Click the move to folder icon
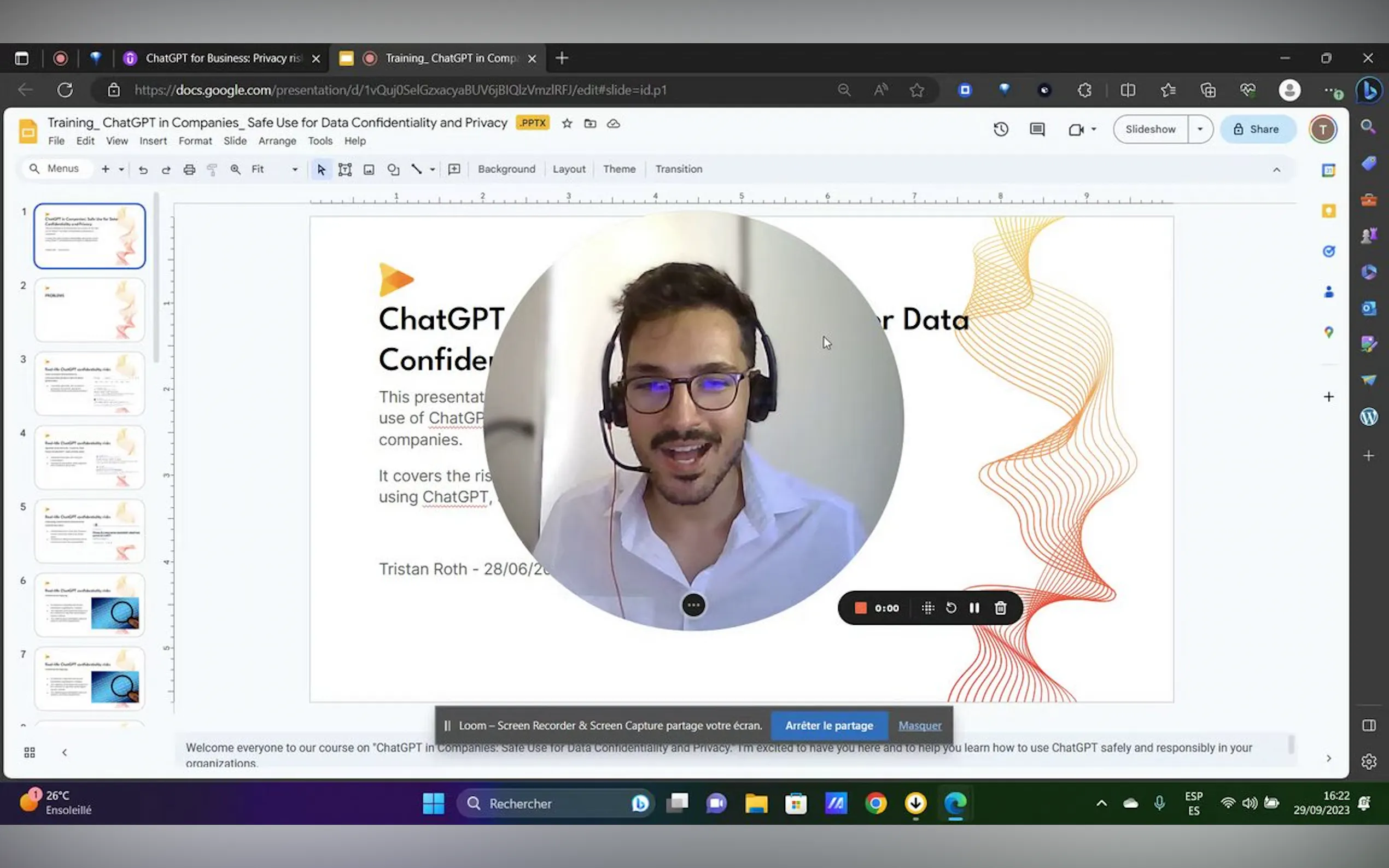 590,124
